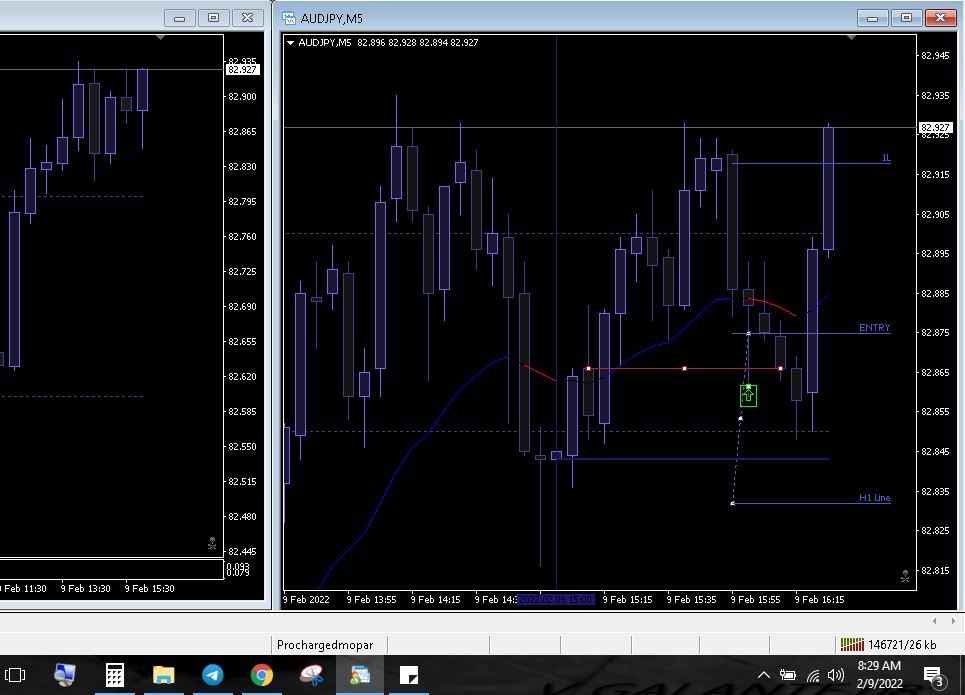Image resolution: width=965 pixels, height=695 pixels.
Task: Click the 82.927 price tag in AUDJPY,M5 chart
Action: (x=935, y=127)
